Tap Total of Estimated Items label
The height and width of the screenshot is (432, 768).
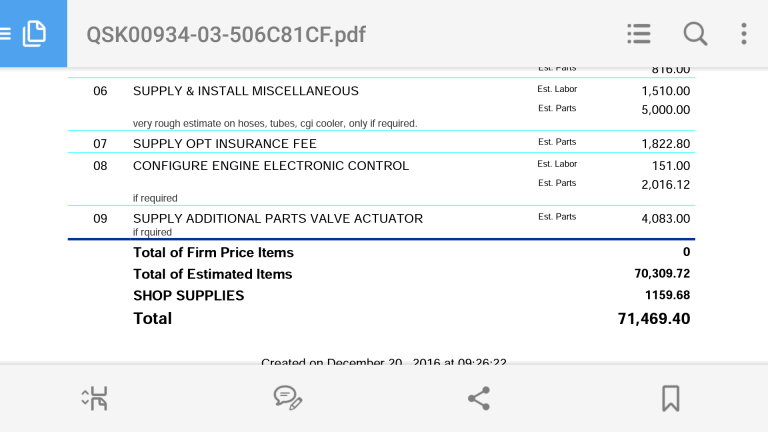pyautogui.click(x=213, y=274)
